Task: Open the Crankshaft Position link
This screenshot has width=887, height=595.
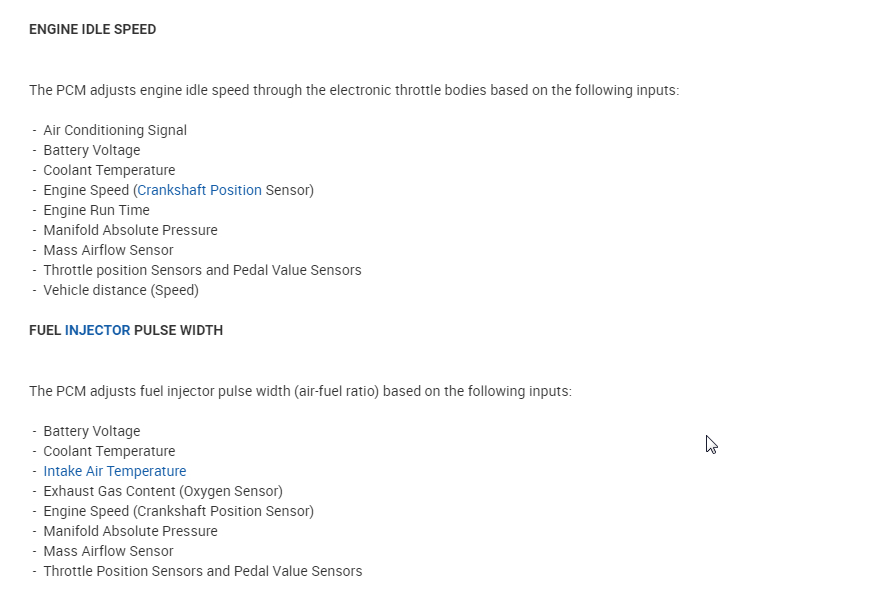Action: tap(199, 190)
